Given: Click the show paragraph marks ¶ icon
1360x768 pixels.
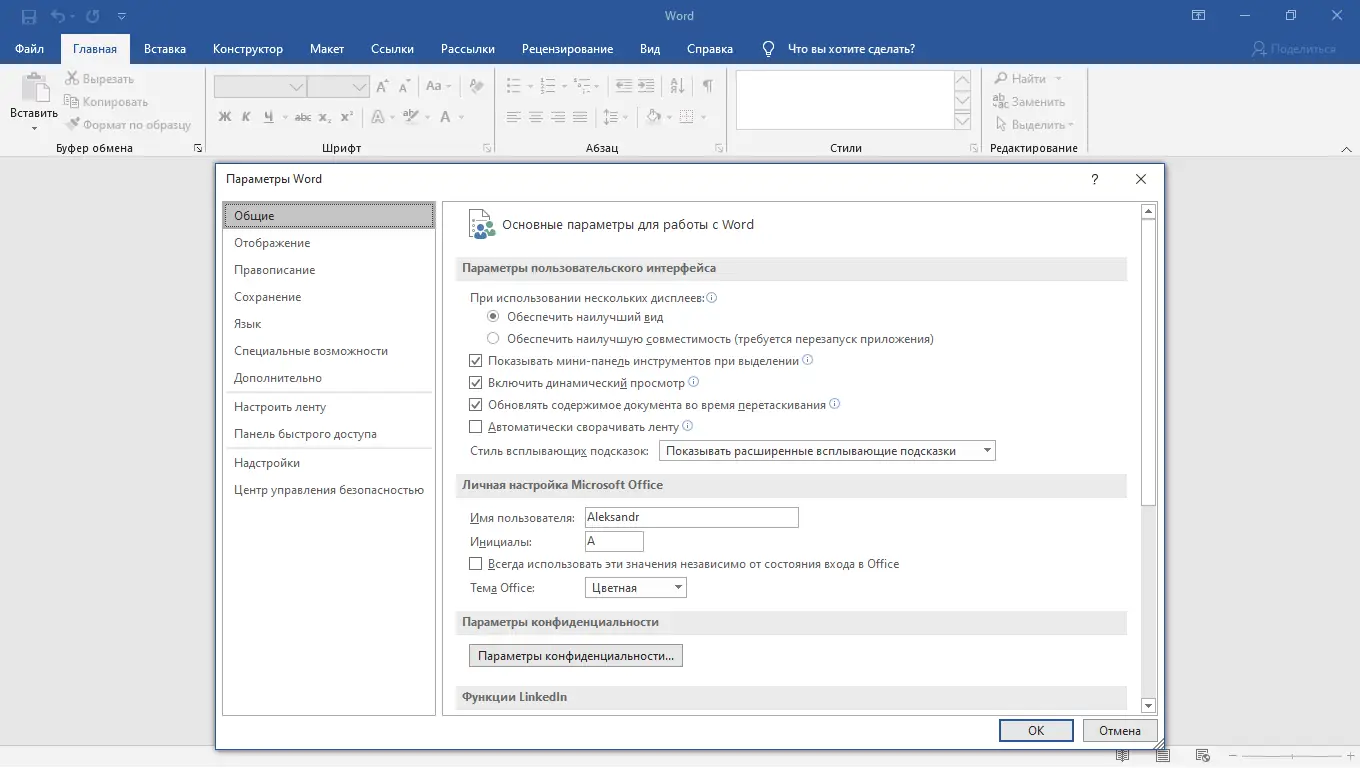Looking at the screenshot, I should 707,86.
